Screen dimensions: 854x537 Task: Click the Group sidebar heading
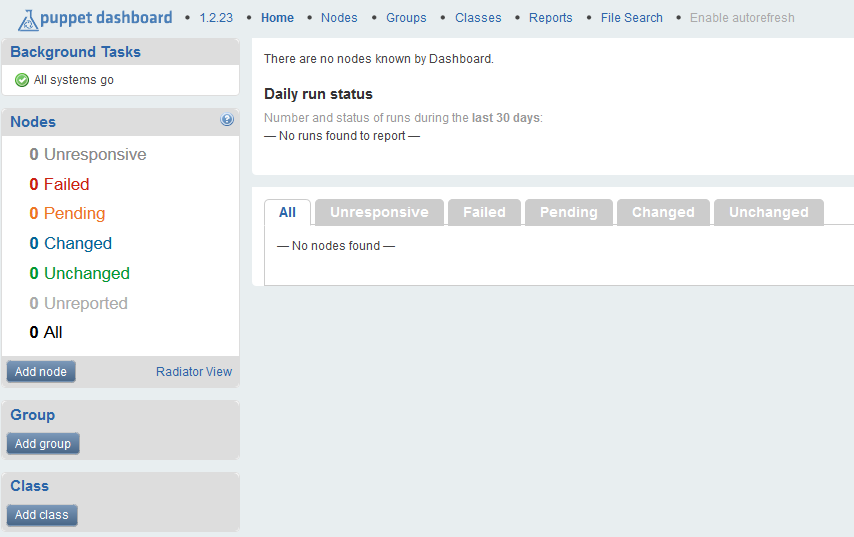click(x=33, y=414)
